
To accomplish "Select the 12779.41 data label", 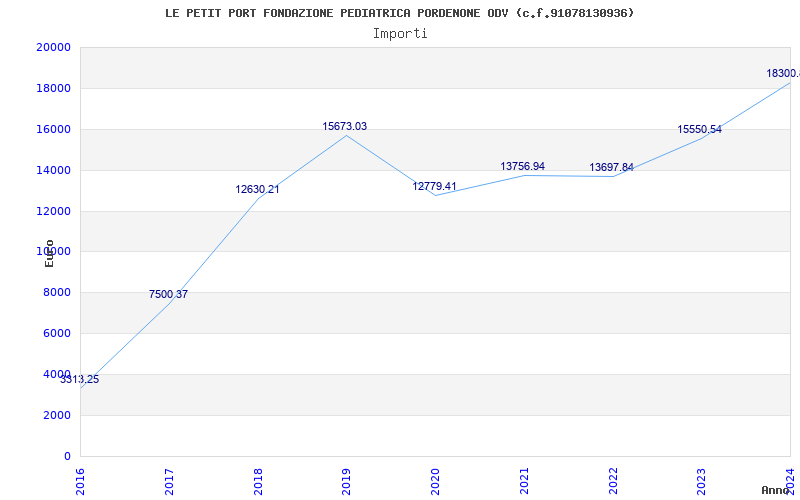I will tap(434, 187).
